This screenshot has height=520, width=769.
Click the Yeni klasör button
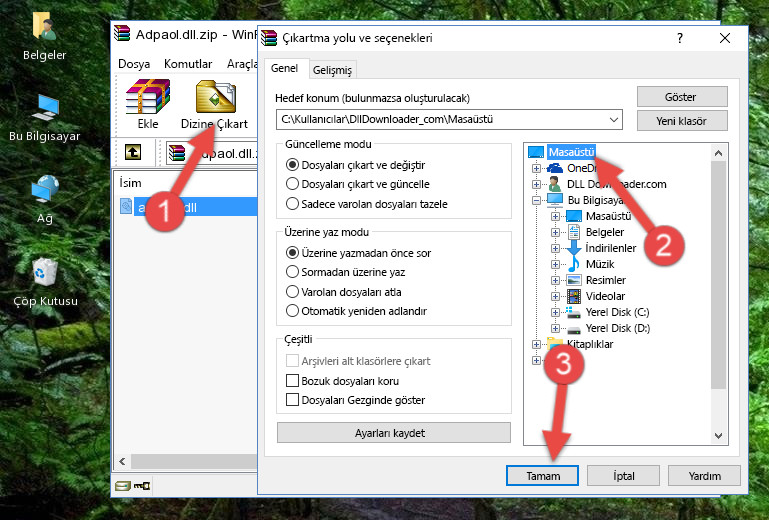pos(682,121)
